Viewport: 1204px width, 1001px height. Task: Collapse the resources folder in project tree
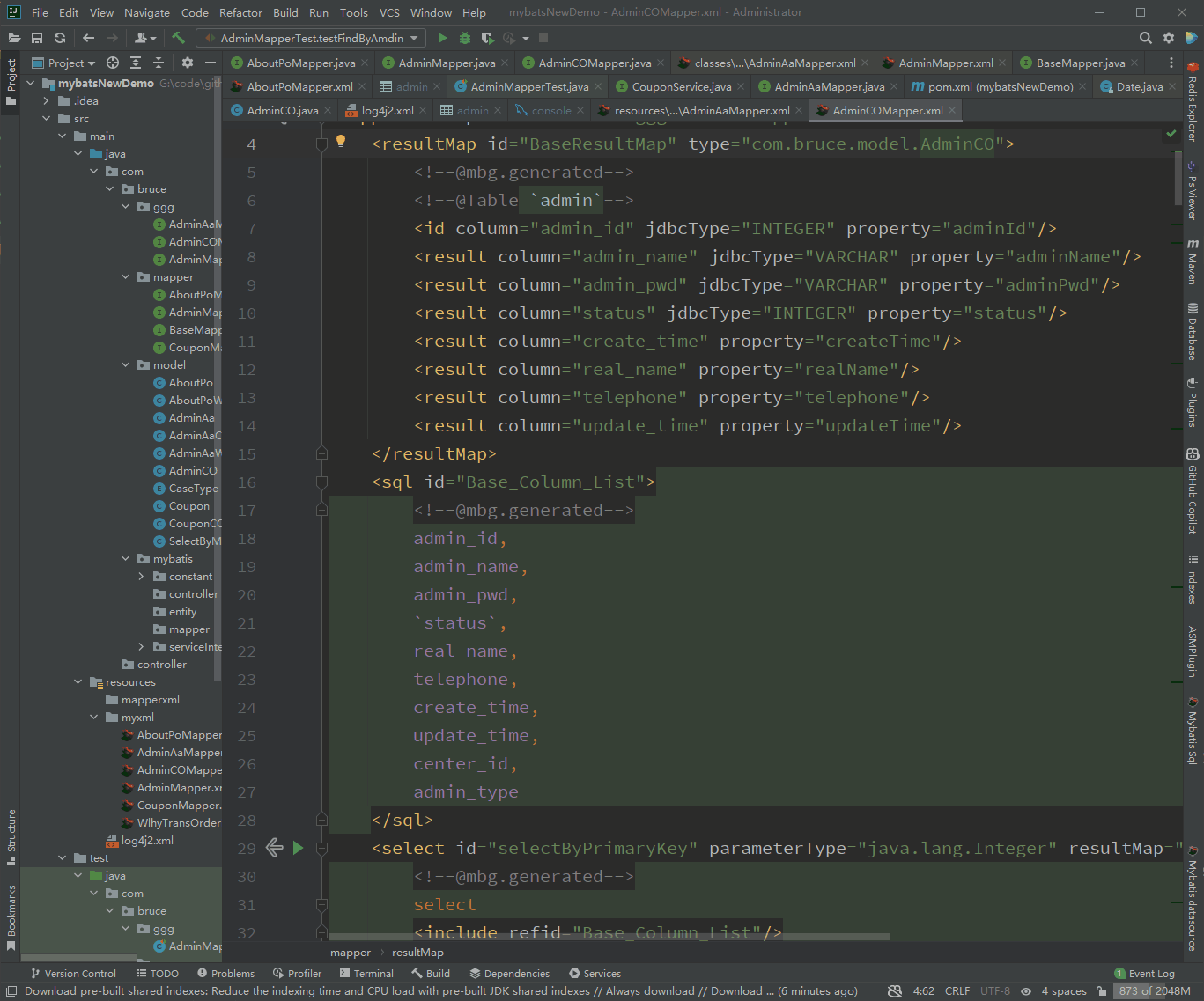78,682
